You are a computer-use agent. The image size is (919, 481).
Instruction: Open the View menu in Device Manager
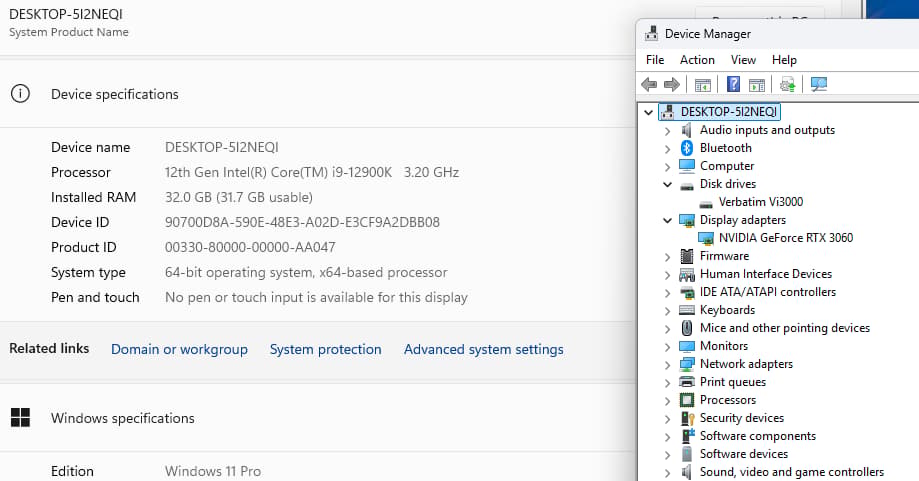point(743,60)
